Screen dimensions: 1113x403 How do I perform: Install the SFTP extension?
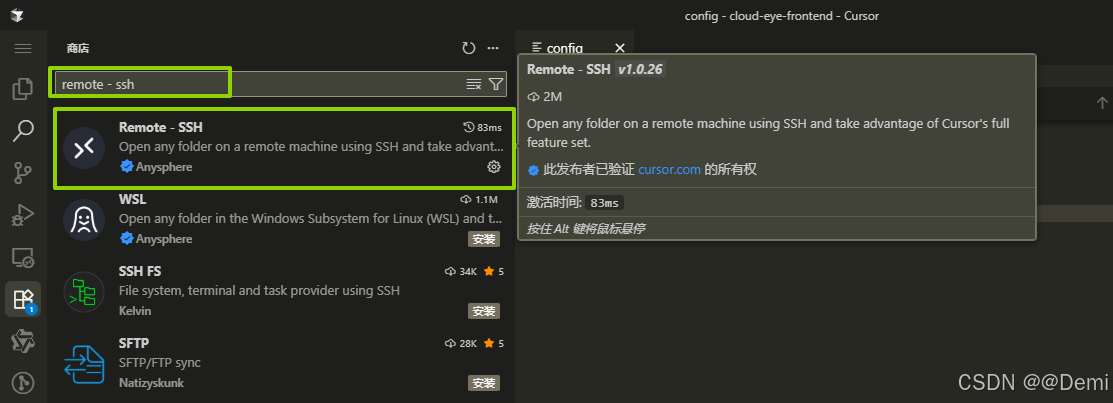coord(483,383)
